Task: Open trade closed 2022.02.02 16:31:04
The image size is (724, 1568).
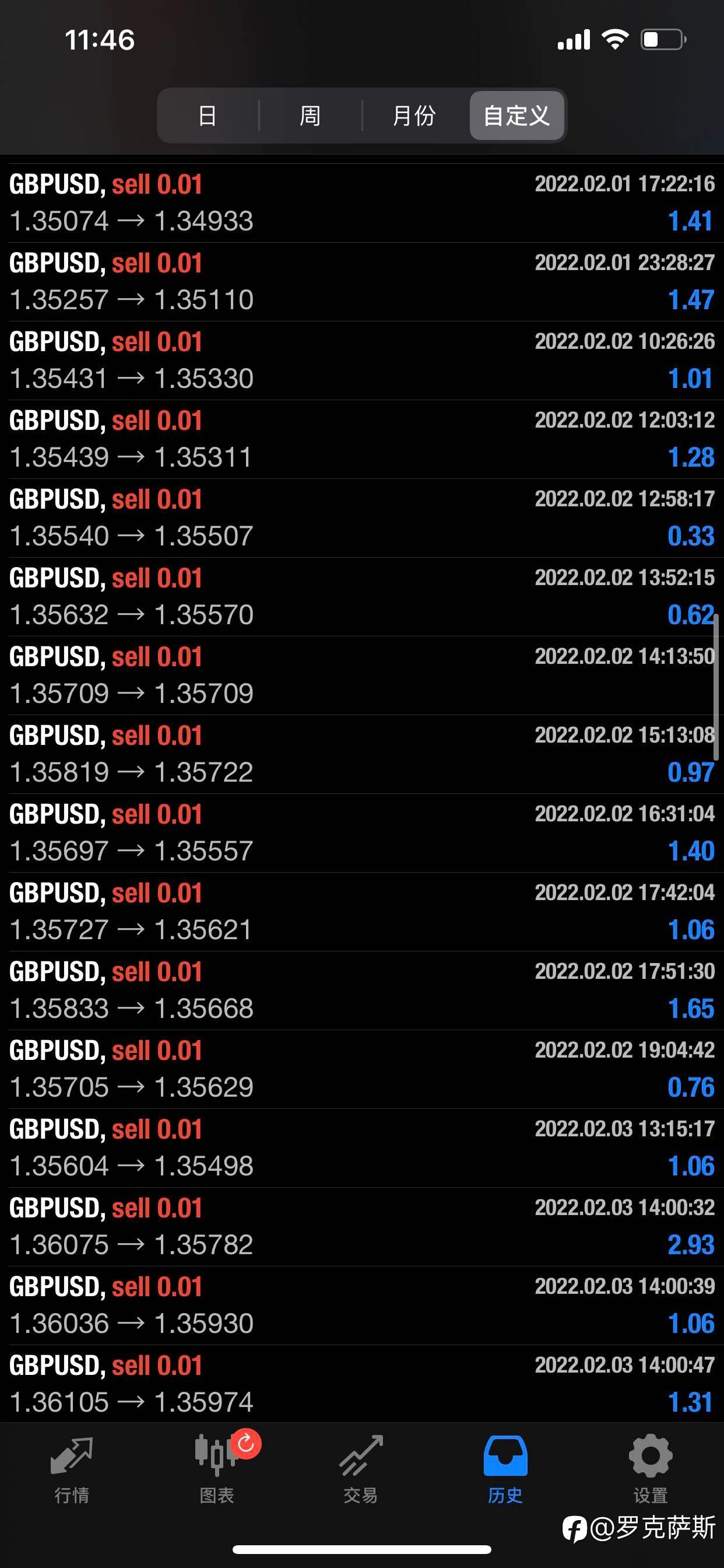Action: 362,832
